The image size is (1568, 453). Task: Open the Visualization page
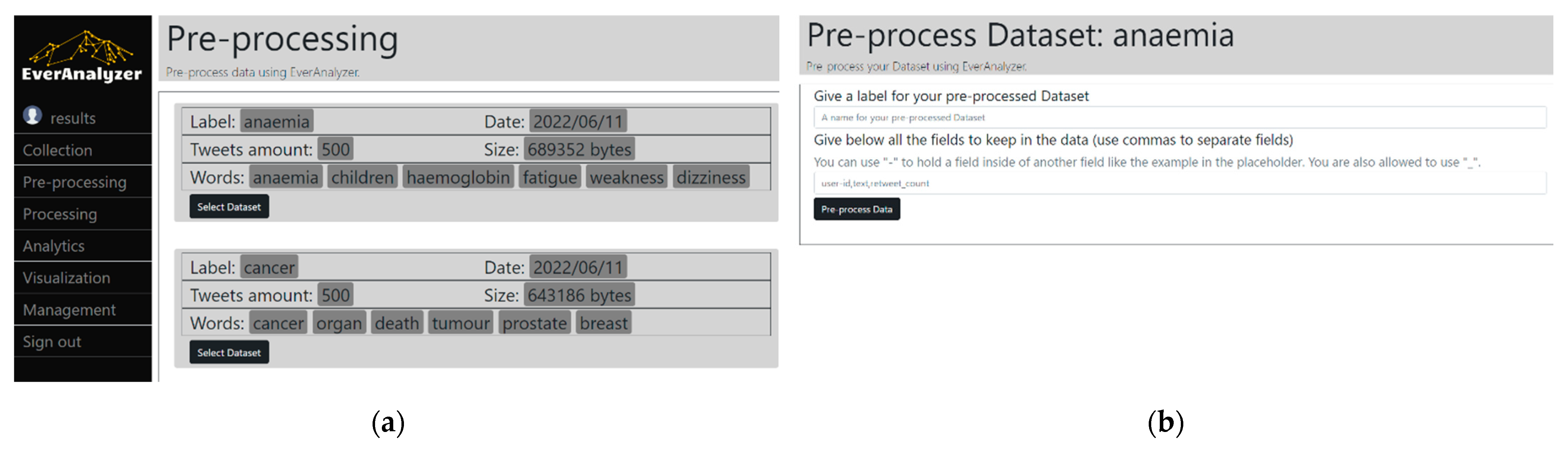point(66,278)
